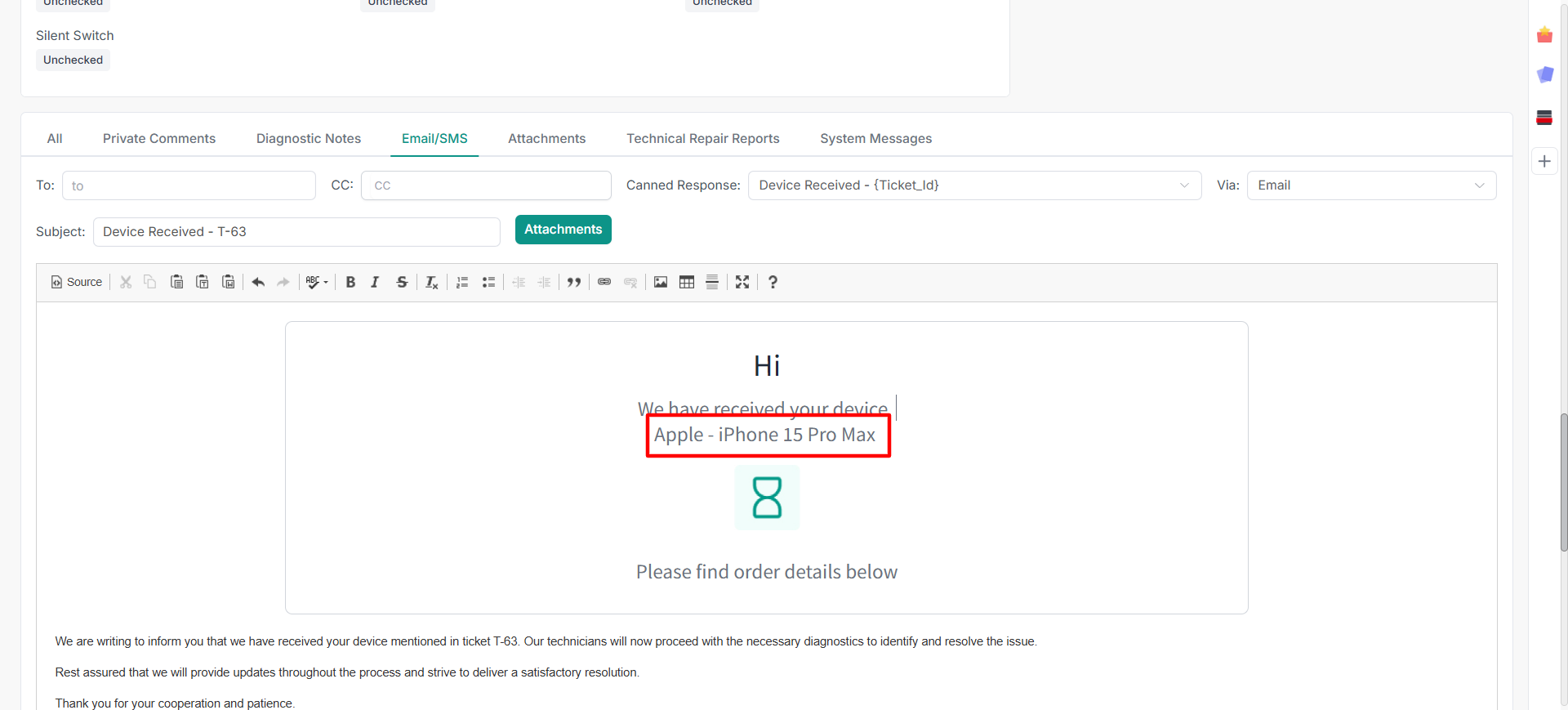This screenshot has width=1568, height=710.
Task: Insert a horizontal line
Action: tap(712, 282)
